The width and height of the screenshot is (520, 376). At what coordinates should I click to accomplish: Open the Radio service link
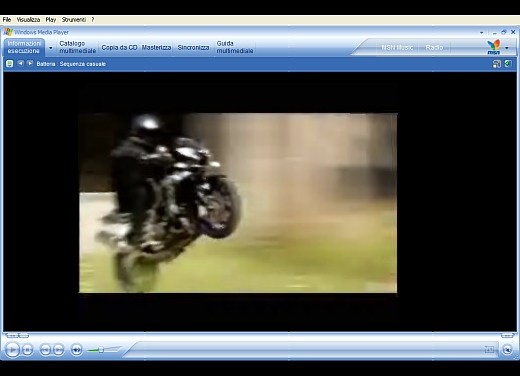(x=434, y=47)
